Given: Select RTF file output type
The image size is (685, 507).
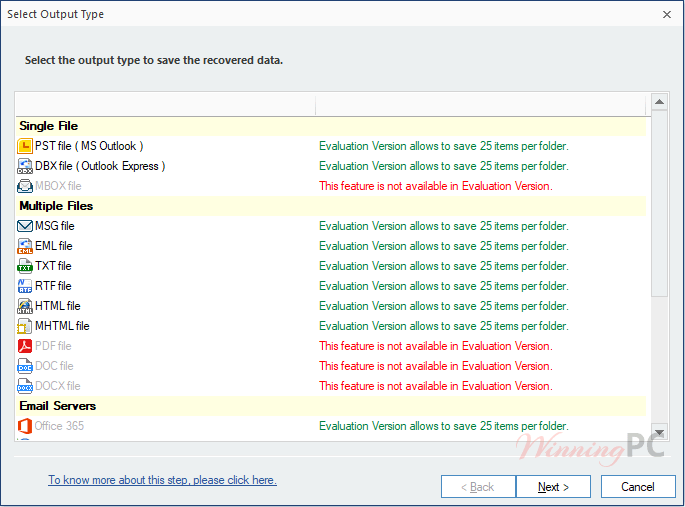Looking at the screenshot, I should pyautogui.click(x=53, y=286).
